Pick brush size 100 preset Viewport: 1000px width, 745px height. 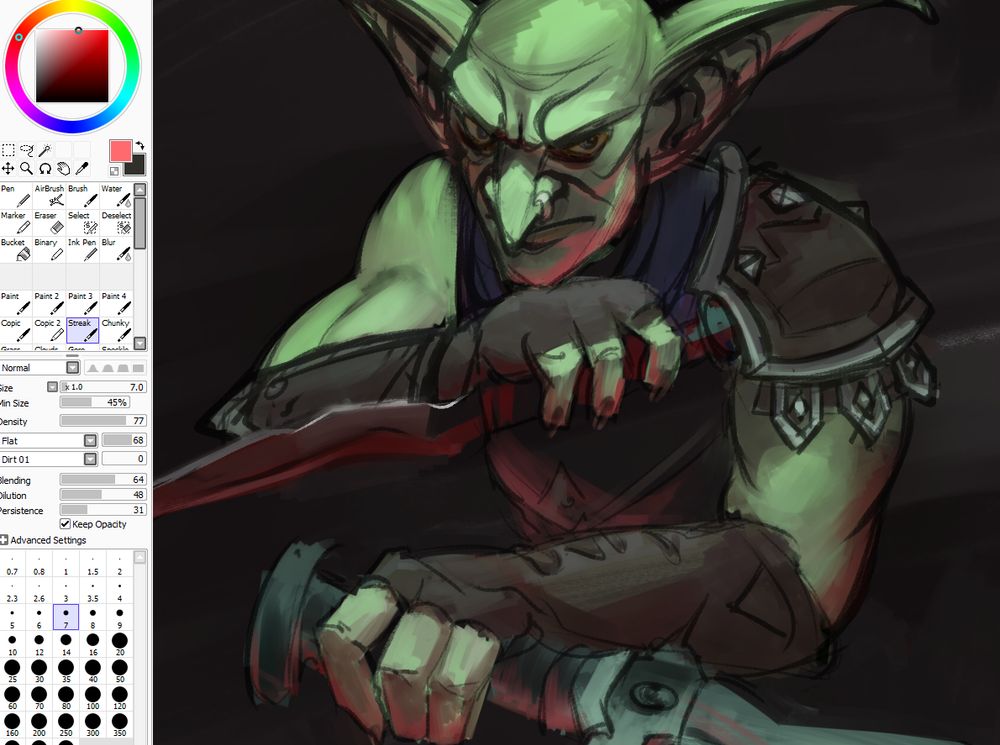coord(92,698)
